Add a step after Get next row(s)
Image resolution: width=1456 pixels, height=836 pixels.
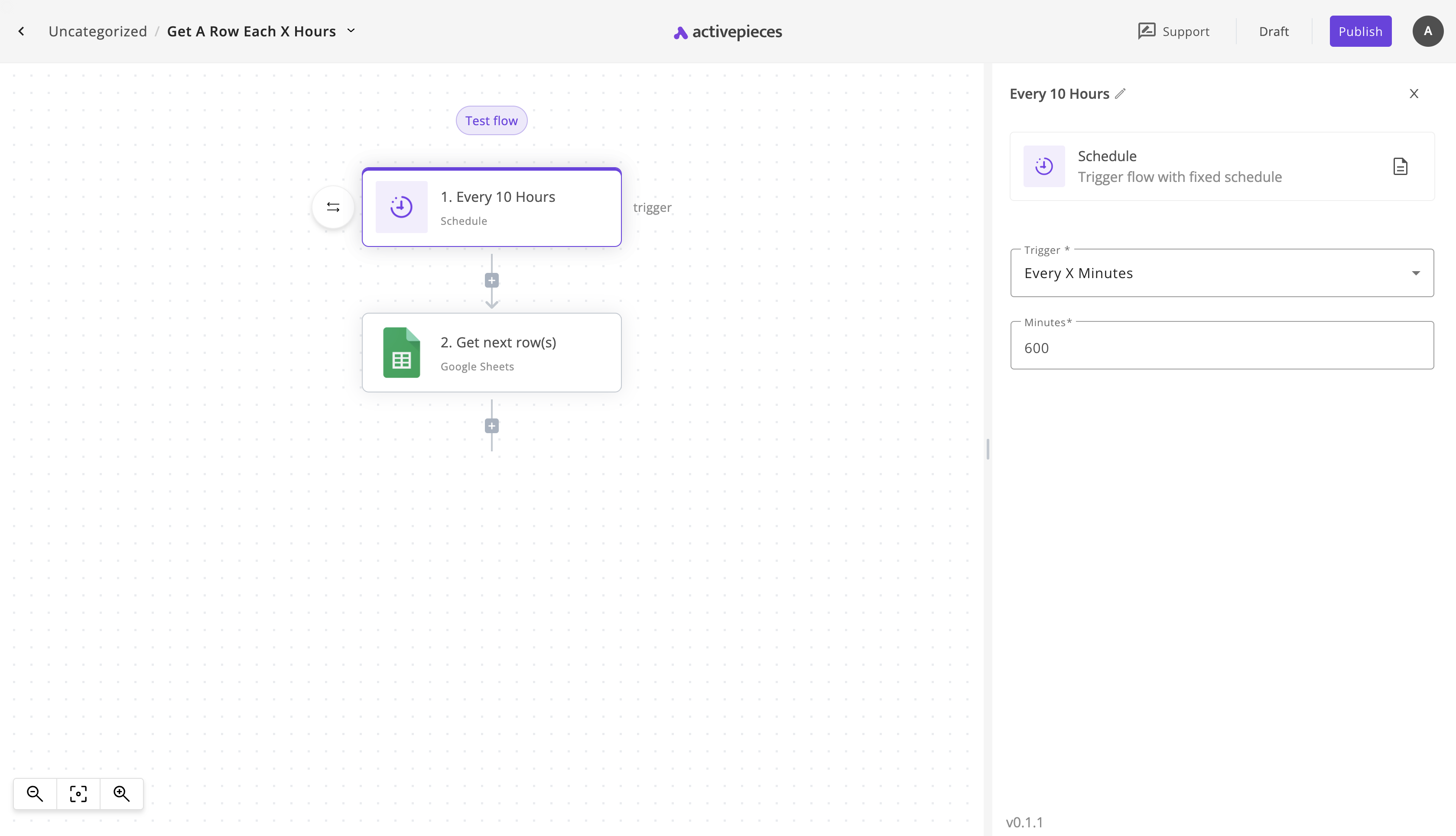(492, 426)
